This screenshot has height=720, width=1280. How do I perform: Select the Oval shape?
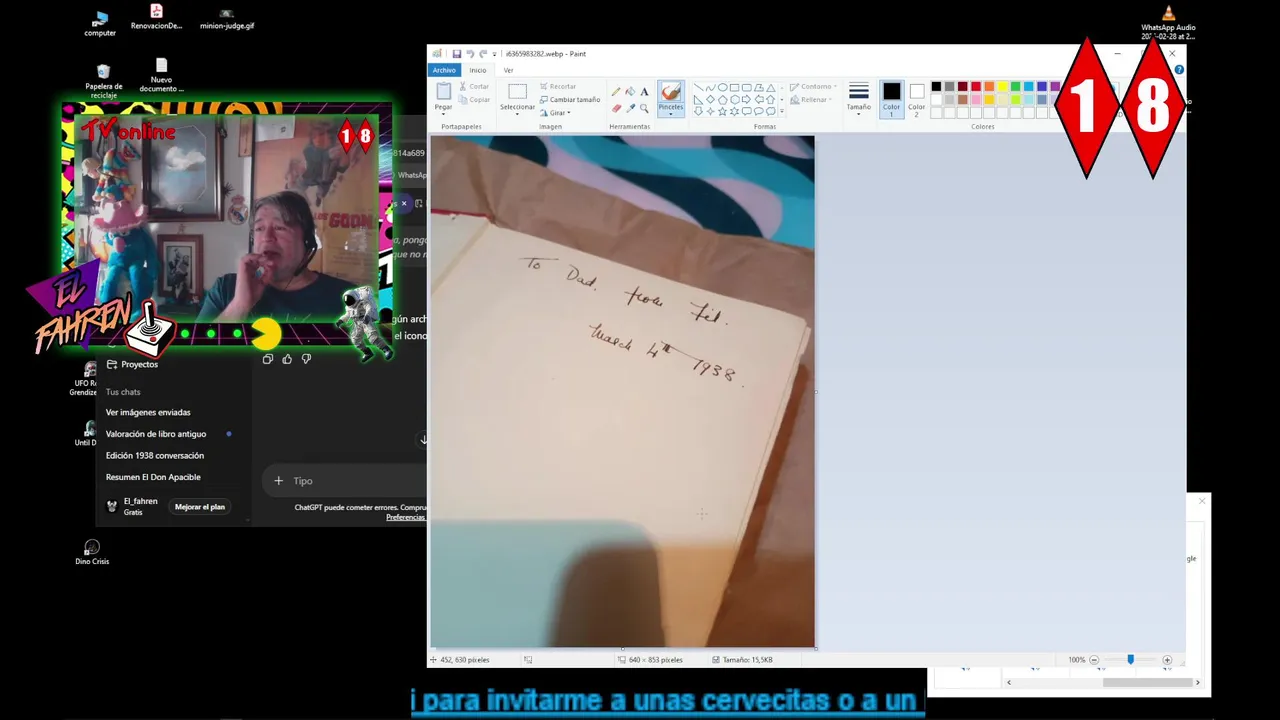[x=722, y=88]
